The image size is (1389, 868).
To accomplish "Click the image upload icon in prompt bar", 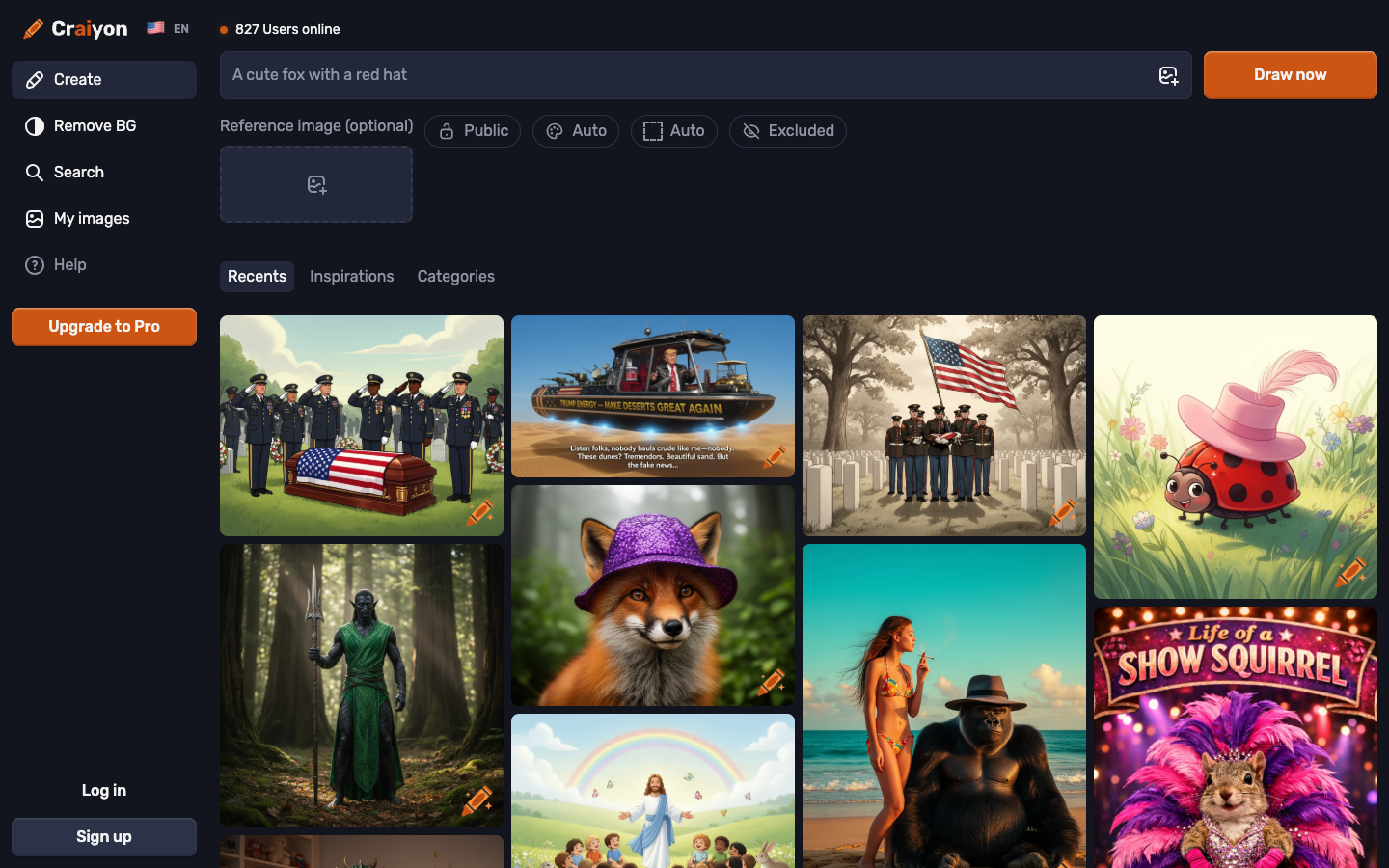I will (1168, 74).
